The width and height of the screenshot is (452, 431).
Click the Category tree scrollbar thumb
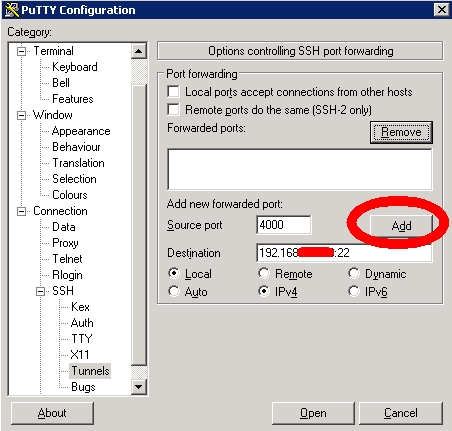click(138, 224)
